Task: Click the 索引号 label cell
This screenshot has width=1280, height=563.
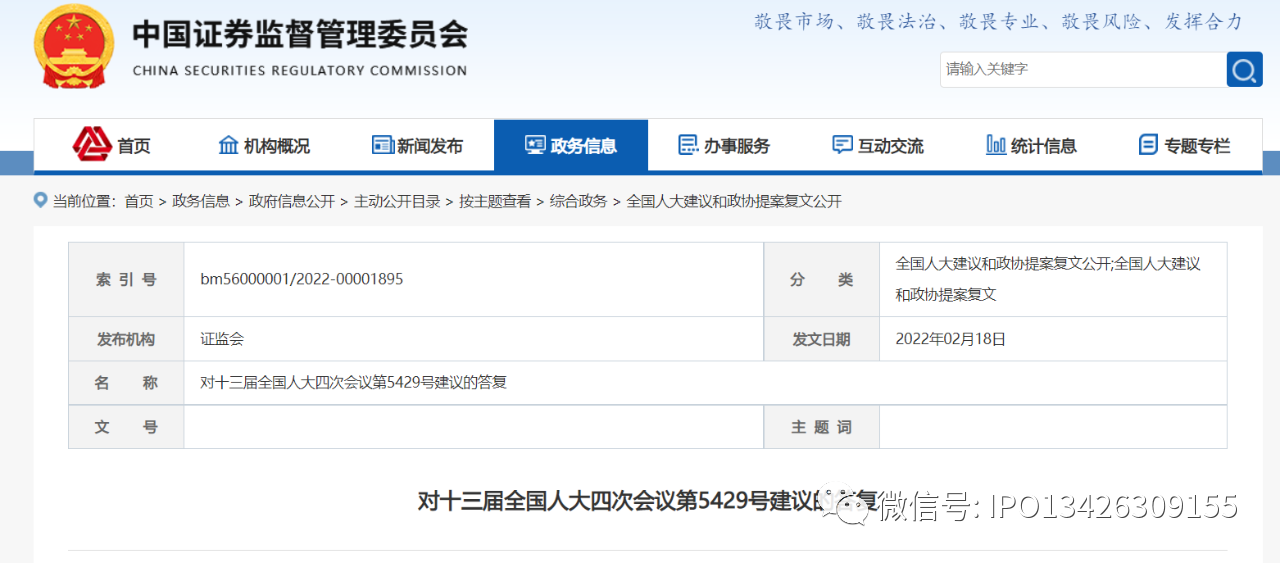Action: coord(126,279)
